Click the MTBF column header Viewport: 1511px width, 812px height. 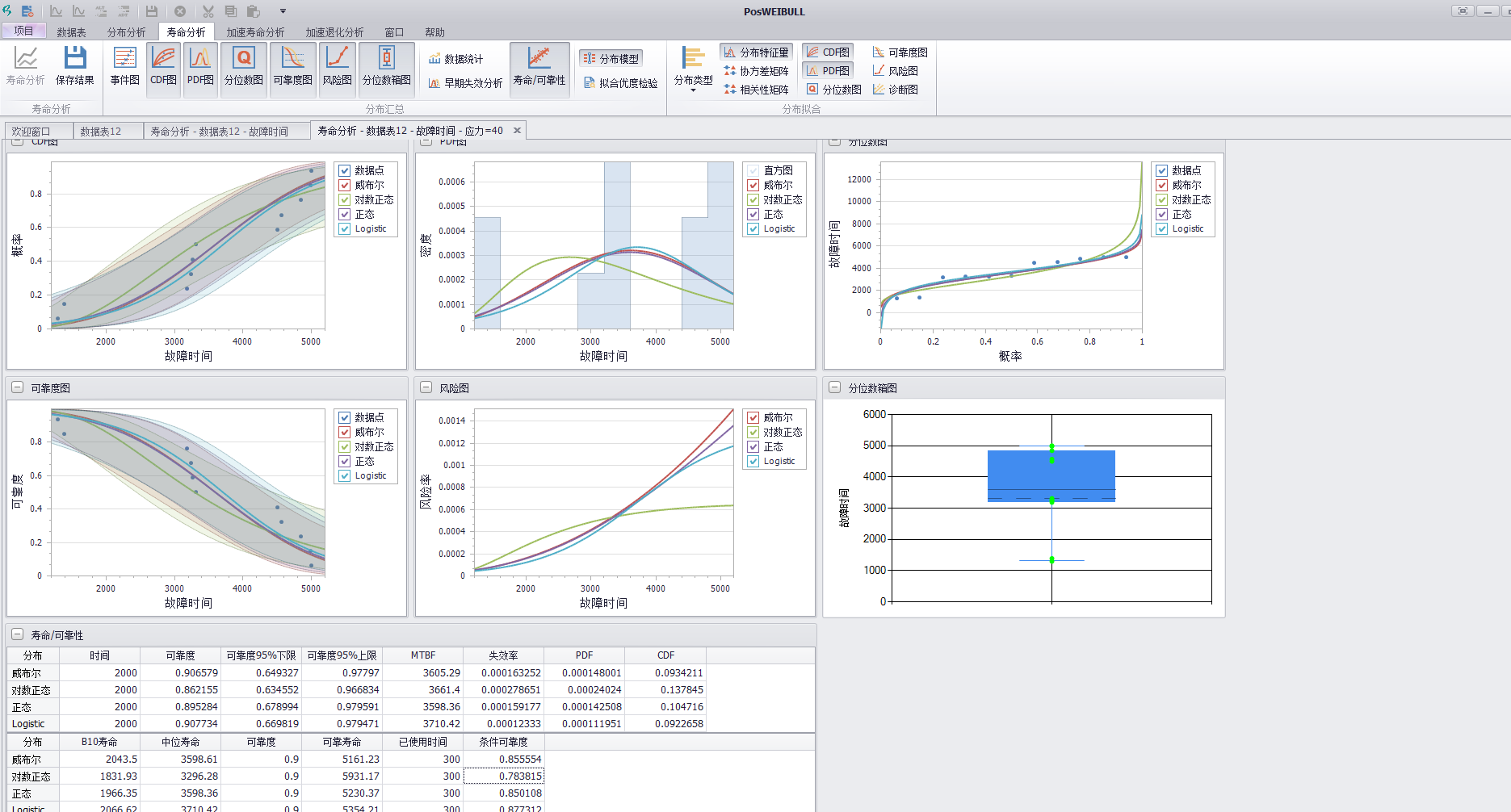coord(422,655)
